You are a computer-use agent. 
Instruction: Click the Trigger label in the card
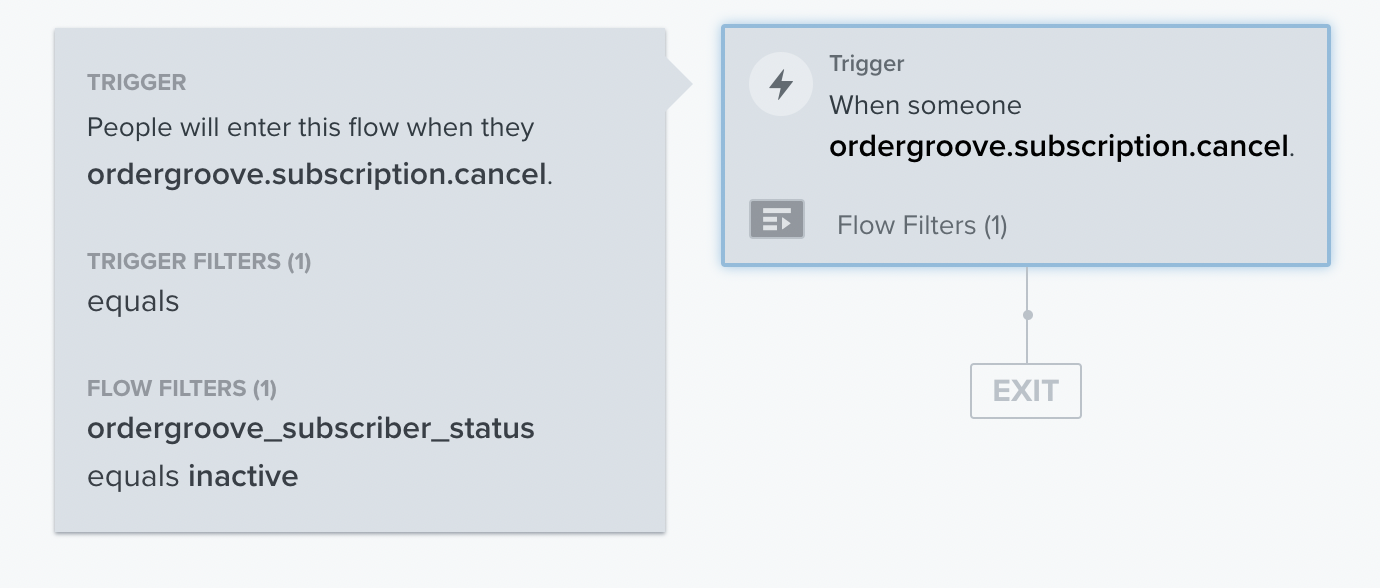click(866, 63)
